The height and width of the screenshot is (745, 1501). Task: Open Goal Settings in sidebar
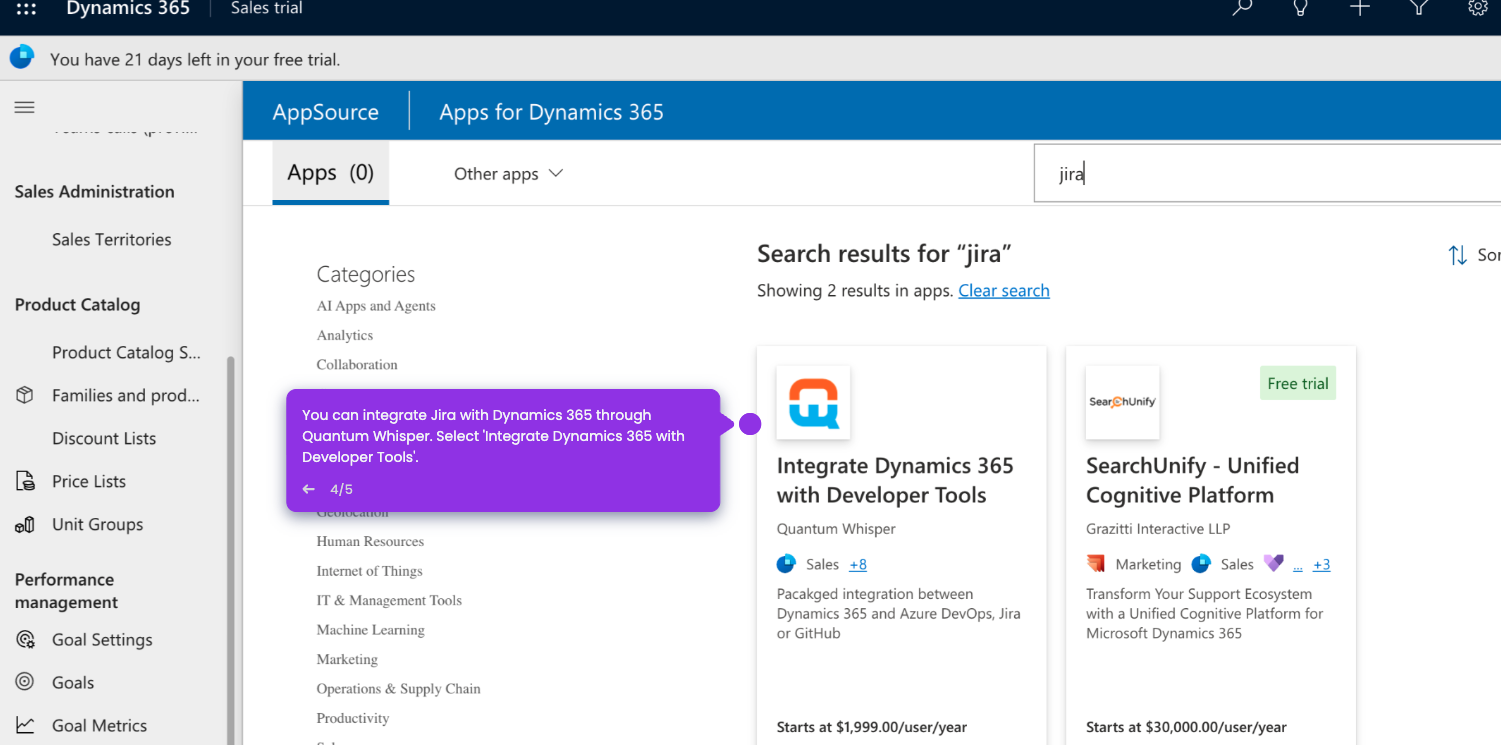[102, 639]
